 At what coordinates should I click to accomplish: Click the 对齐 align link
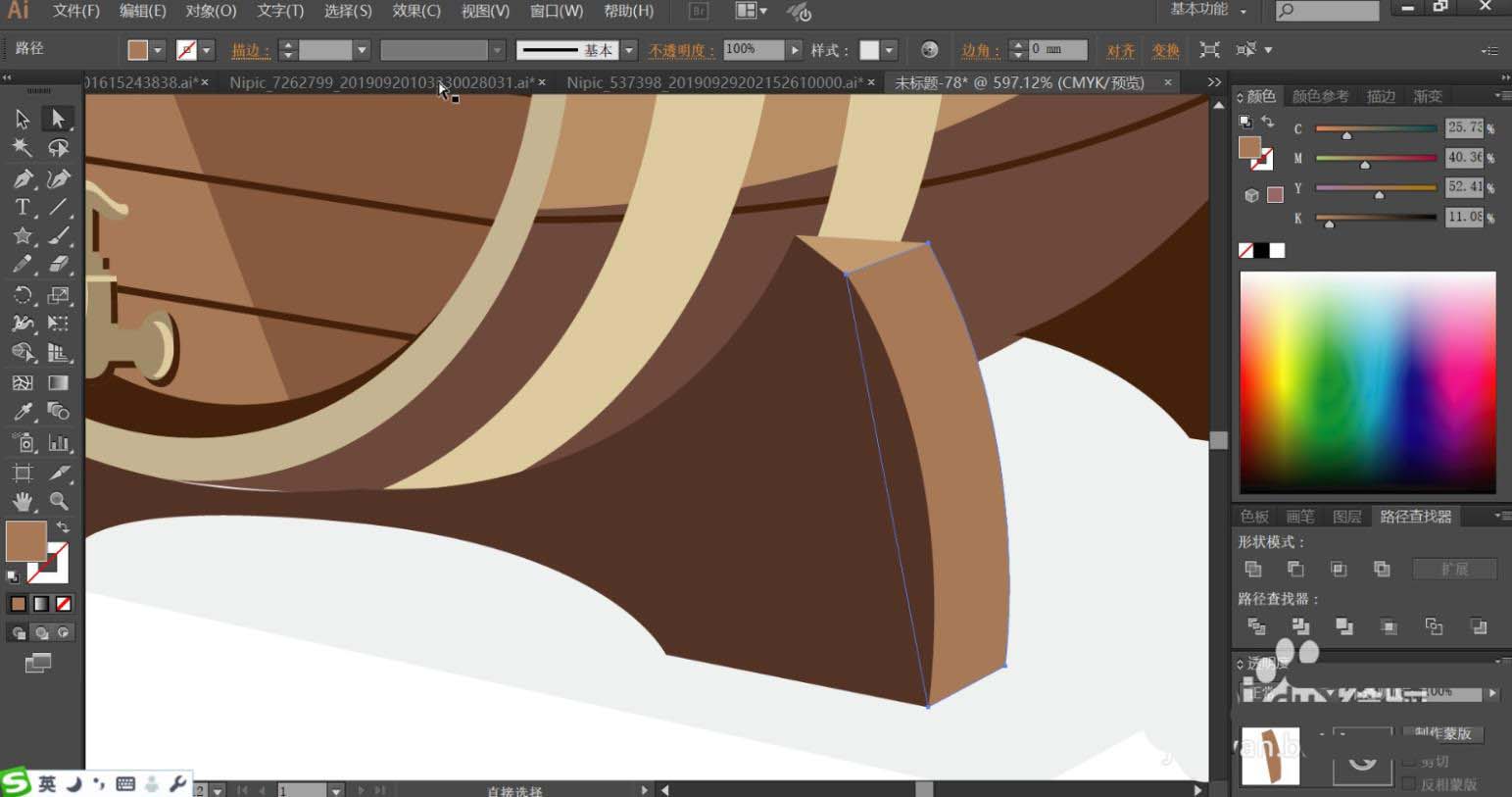coord(1120,51)
